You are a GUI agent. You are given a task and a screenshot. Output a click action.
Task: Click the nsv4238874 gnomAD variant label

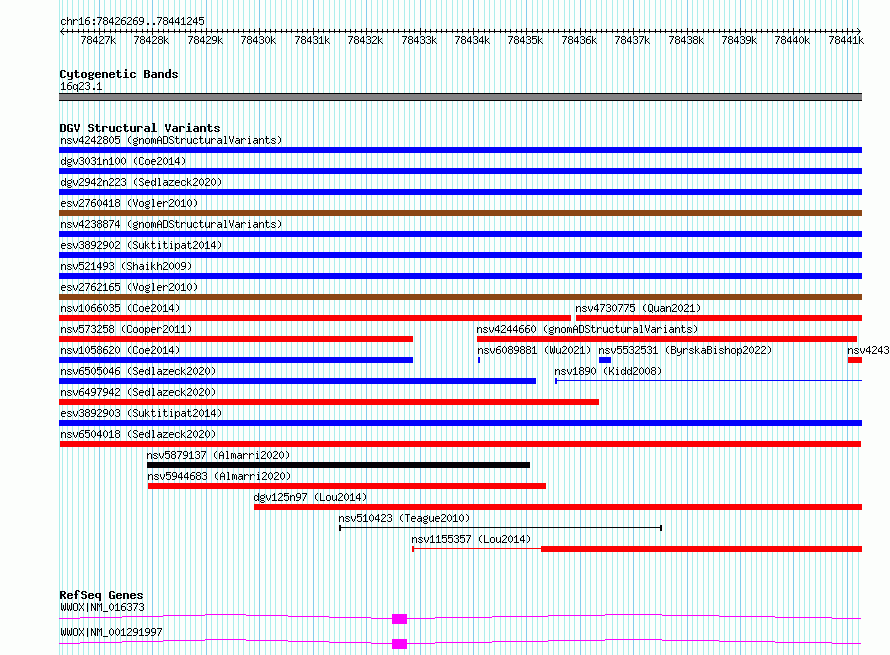tap(171, 224)
